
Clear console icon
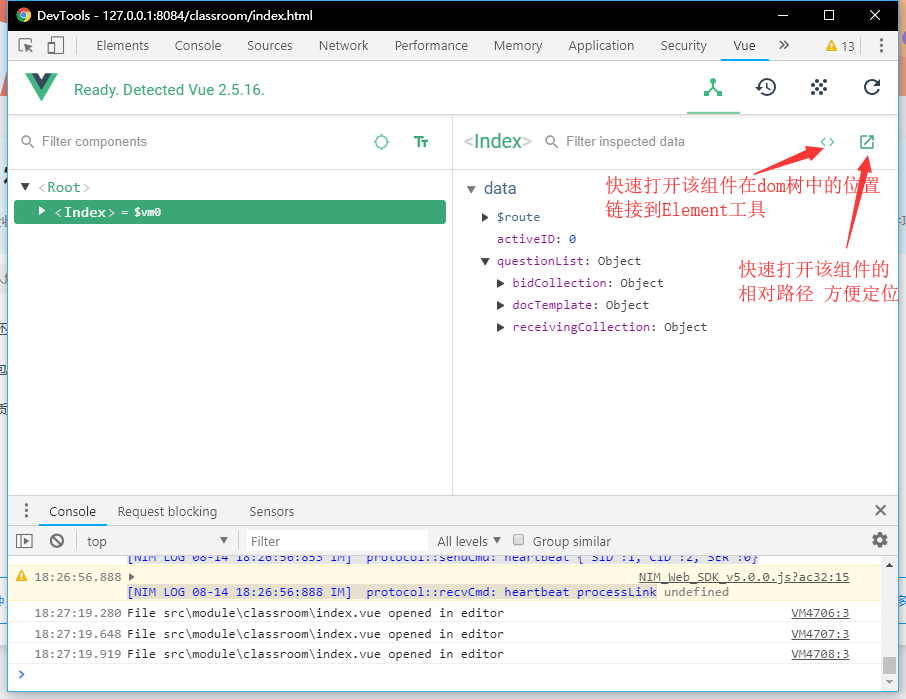(x=57, y=541)
